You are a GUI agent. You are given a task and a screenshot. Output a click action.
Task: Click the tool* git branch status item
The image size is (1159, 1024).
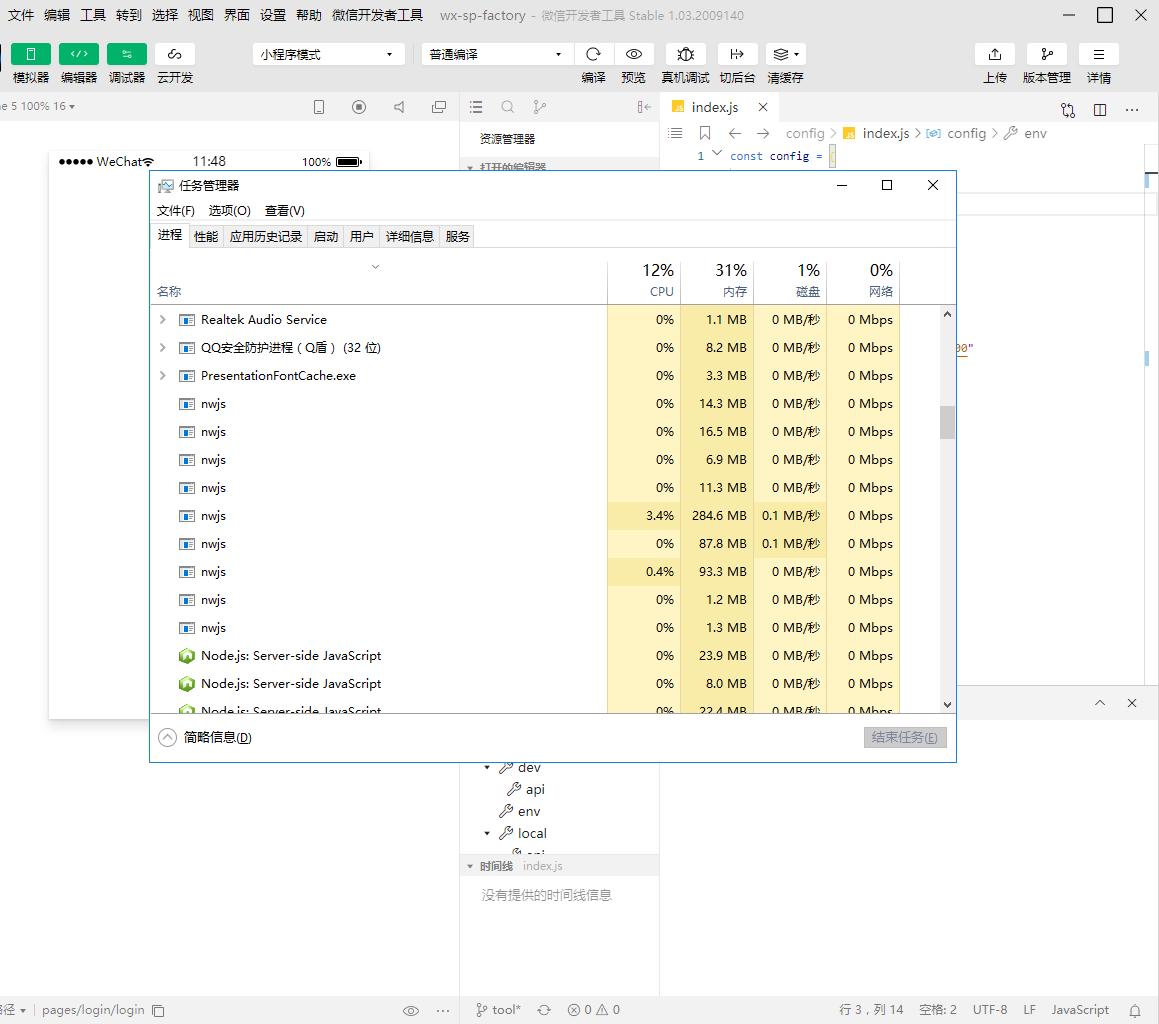499,1009
